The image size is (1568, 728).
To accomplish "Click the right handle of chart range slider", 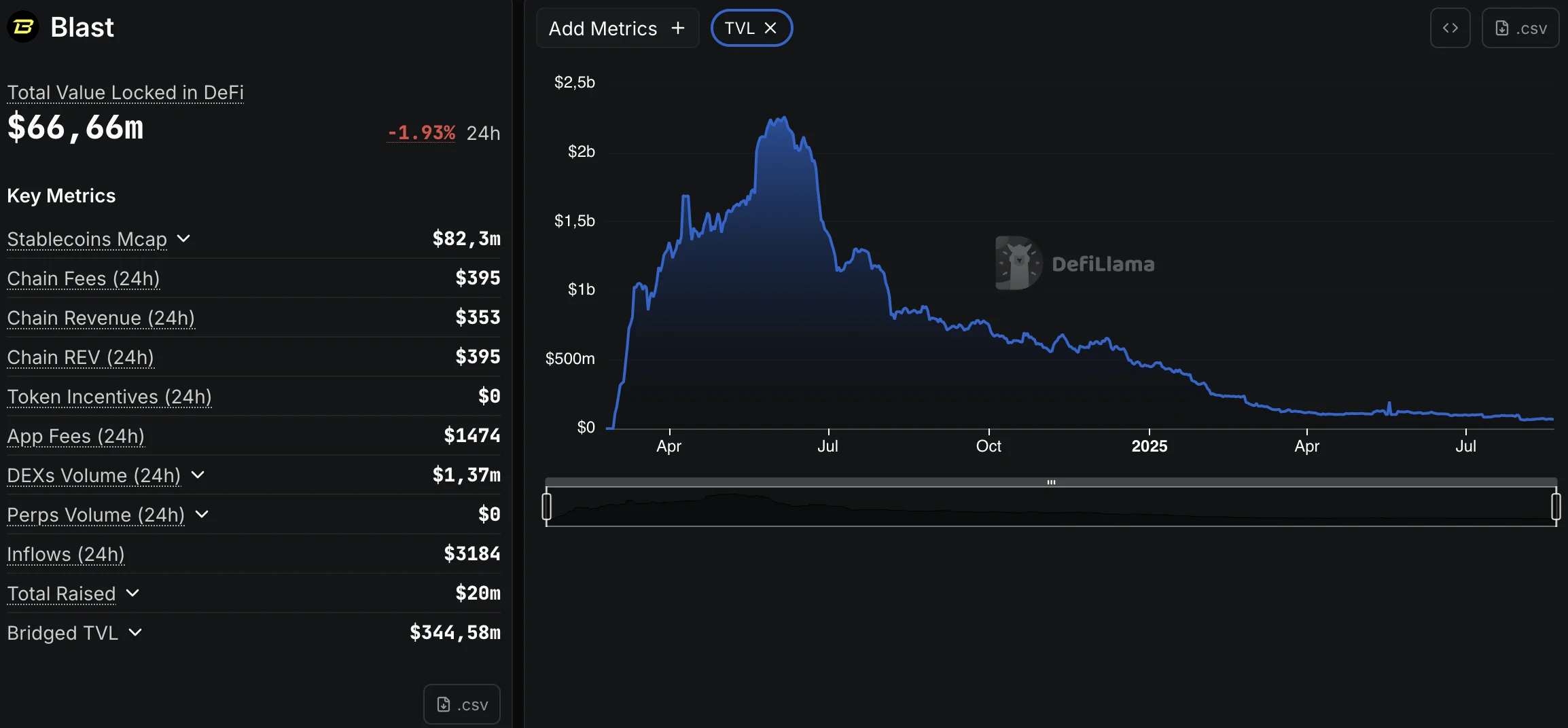I will [1556, 507].
